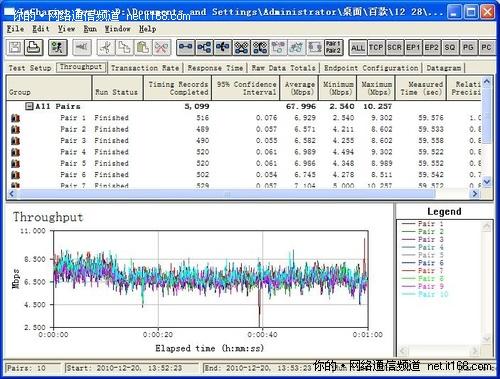The image size is (500, 379).
Task: Open the Run menu
Action: point(90,29)
